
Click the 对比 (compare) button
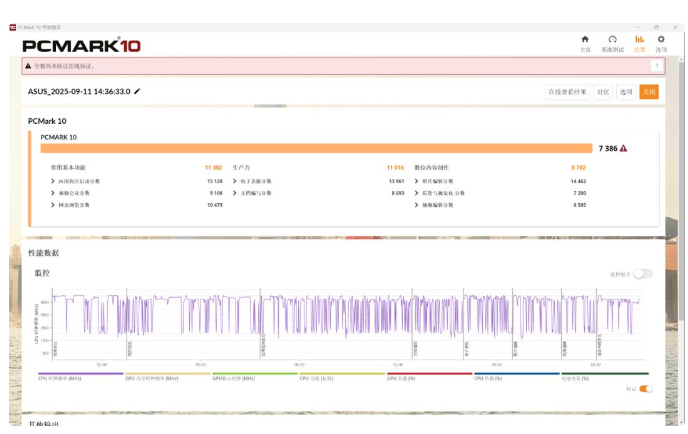(x=603, y=92)
